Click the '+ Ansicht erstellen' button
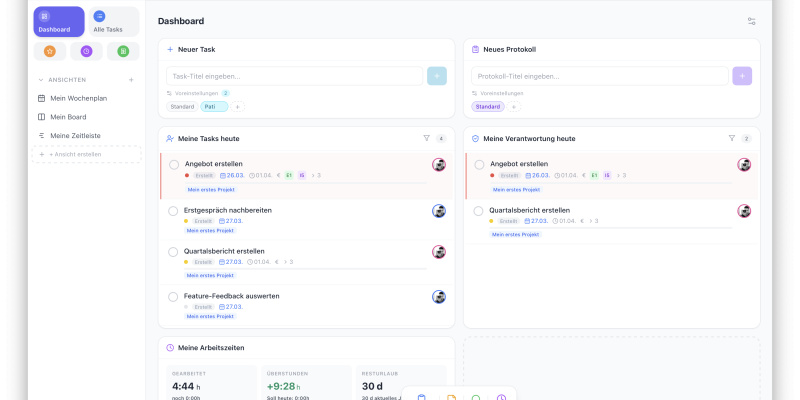The width and height of the screenshot is (800, 400). click(x=86, y=154)
